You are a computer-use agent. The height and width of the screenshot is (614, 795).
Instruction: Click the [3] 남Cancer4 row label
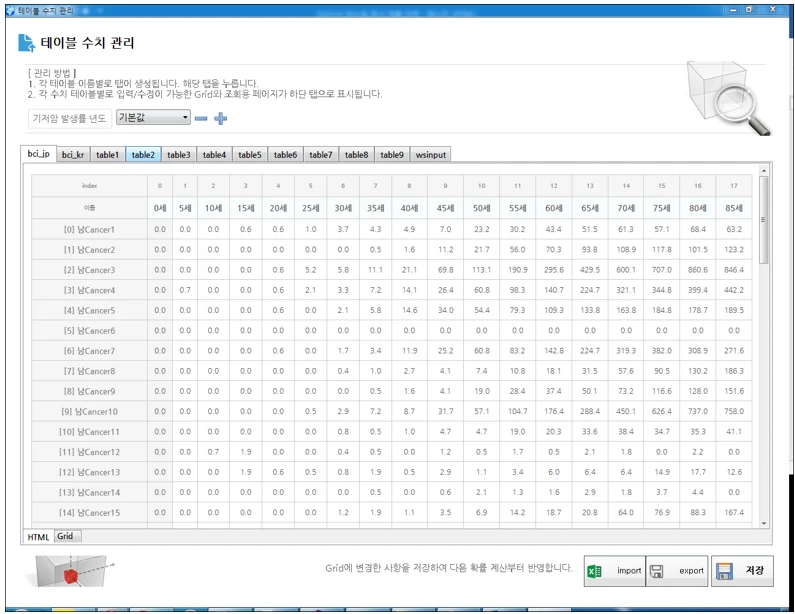tap(89, 291)
